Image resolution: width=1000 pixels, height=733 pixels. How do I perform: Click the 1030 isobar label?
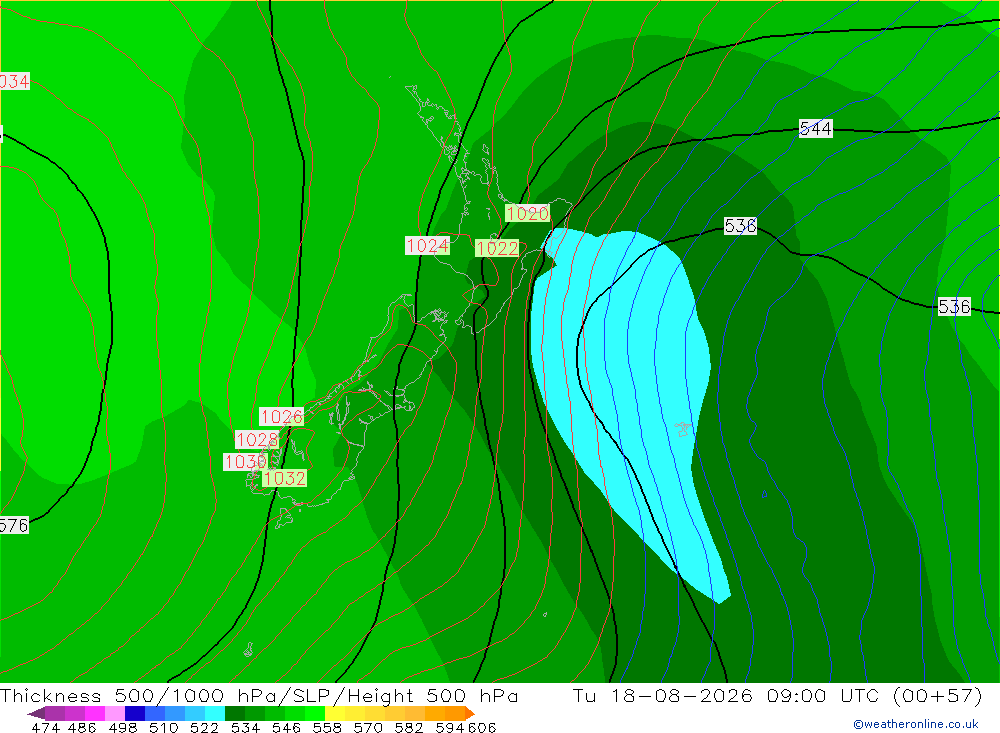pos(245,461)
